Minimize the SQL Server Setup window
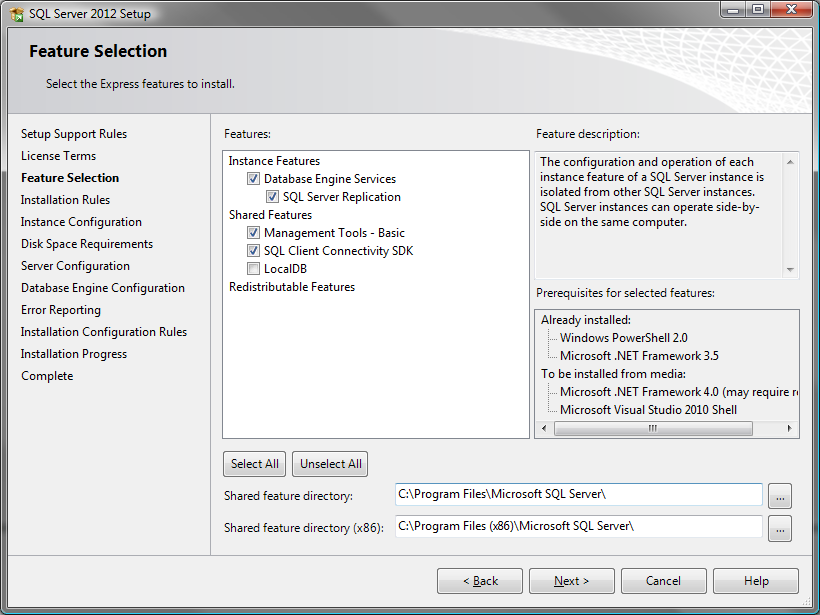The image size is (820, 615). (x=734, y=10)
